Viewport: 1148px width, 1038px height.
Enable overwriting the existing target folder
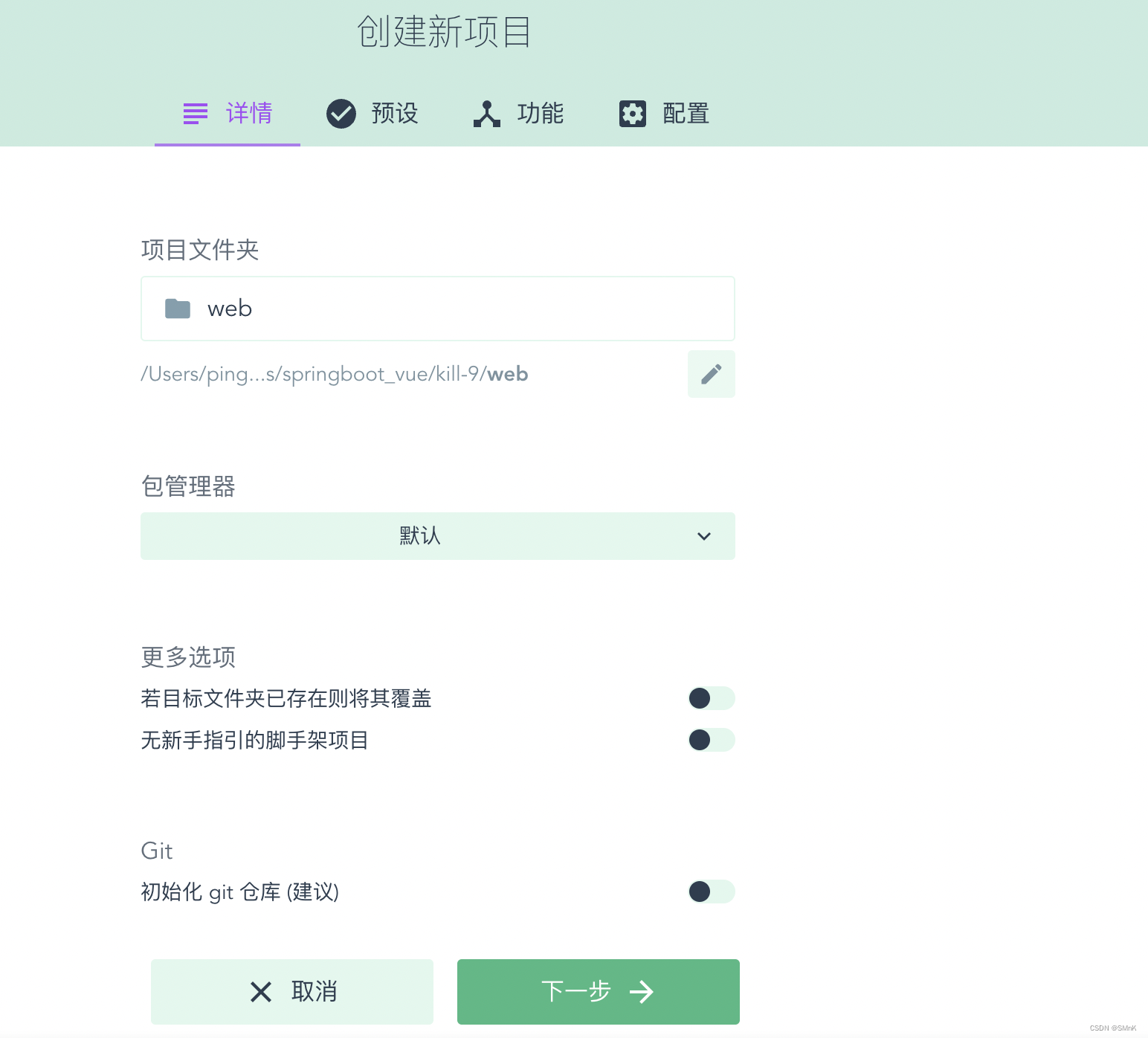[711, 698]
